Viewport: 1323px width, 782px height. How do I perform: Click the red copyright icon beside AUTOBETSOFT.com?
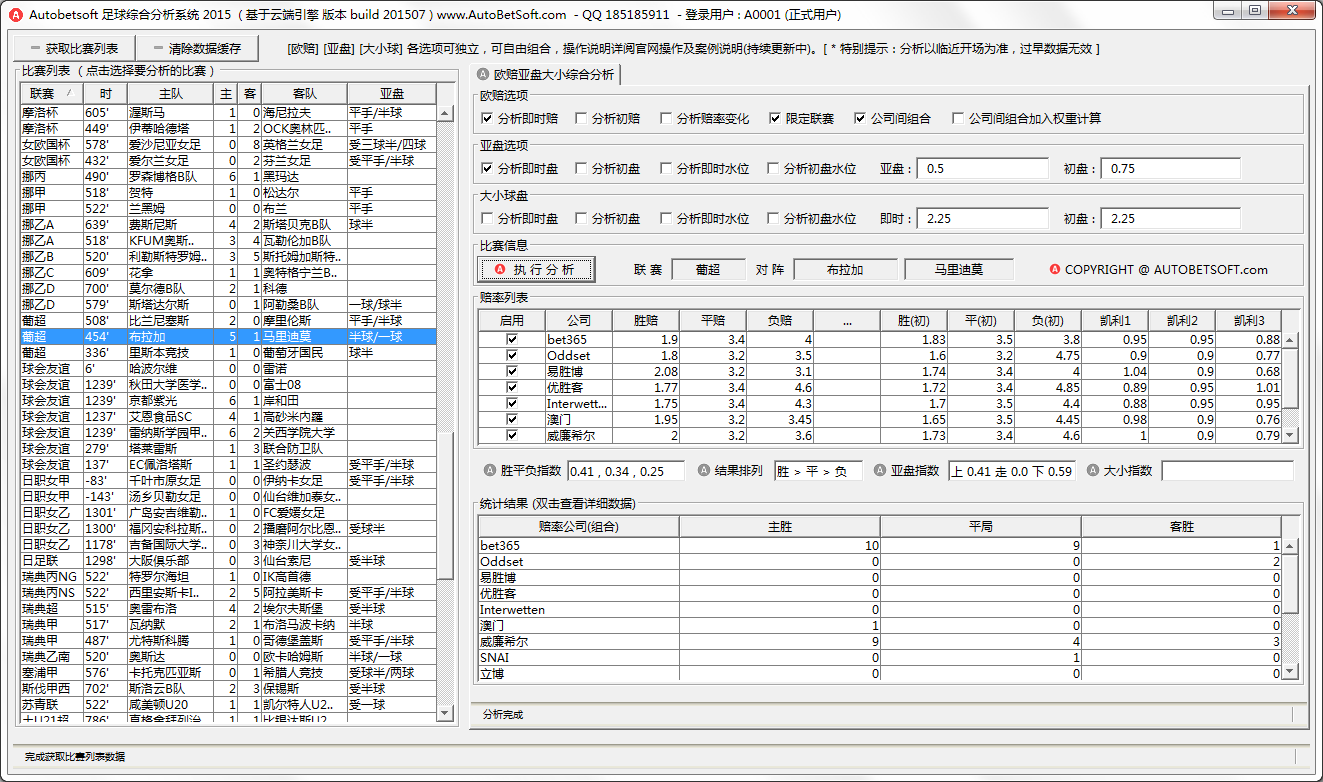[1055, 269]
